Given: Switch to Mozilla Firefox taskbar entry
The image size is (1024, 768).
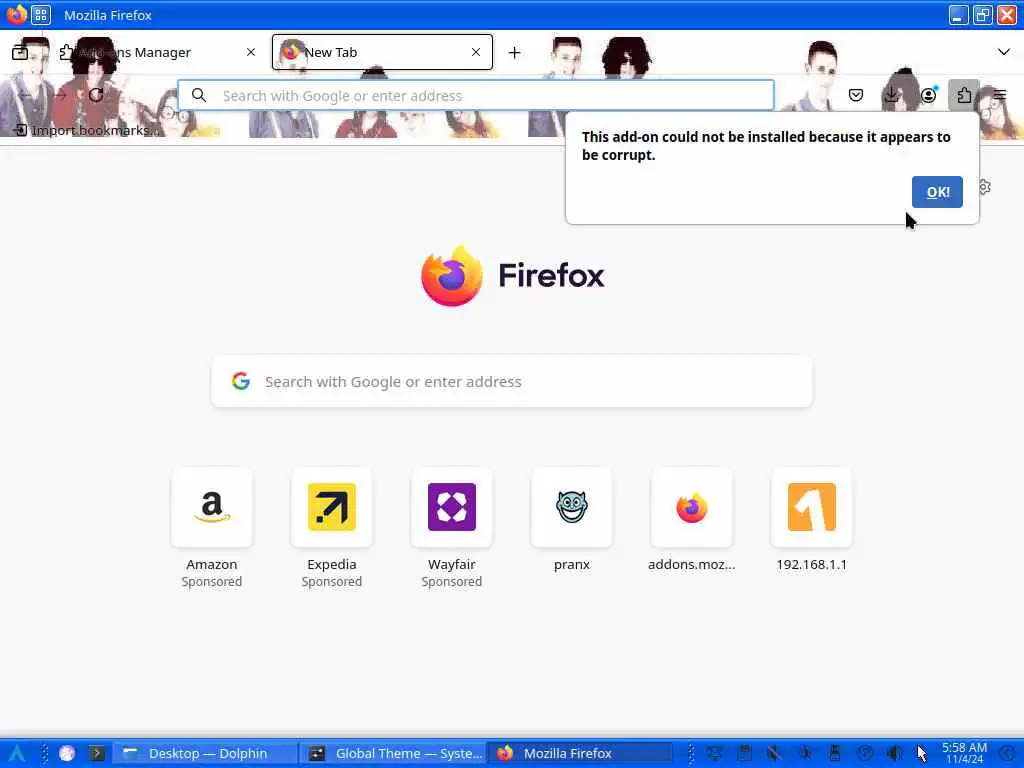Looking at the screenshot, I should click(580, 754).
